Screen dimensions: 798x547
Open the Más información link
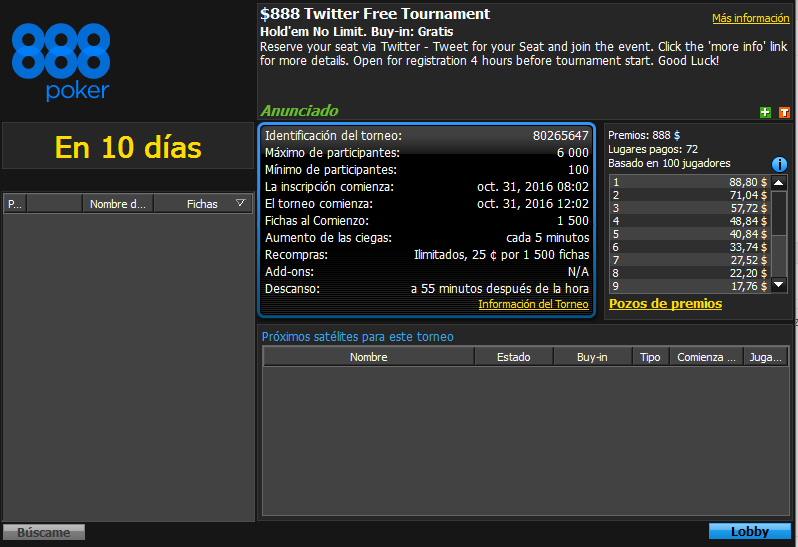click(751, 18)
